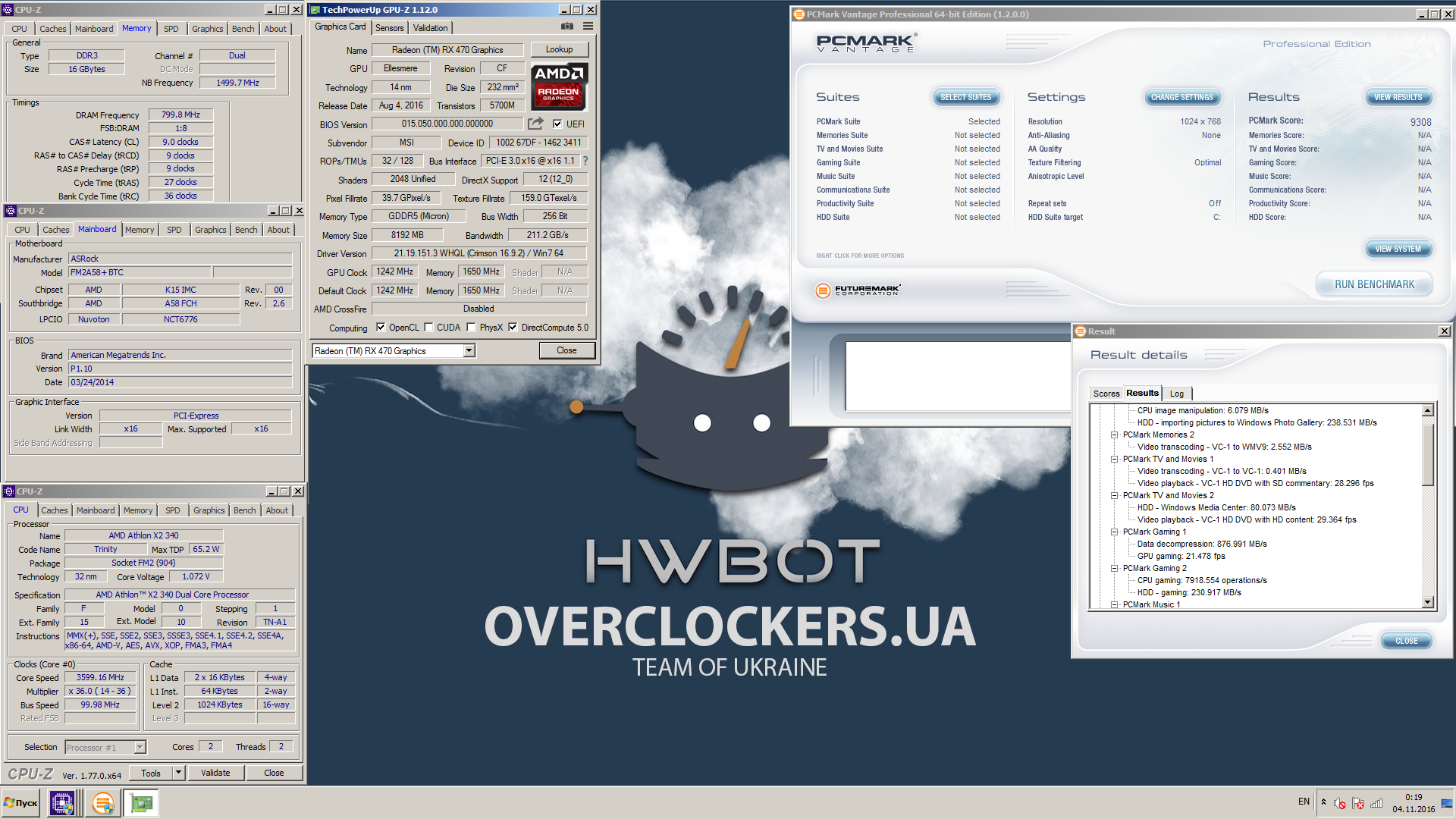
Task: Open the GPU-Z hamburger menu icon
Action: coord(588,27)
